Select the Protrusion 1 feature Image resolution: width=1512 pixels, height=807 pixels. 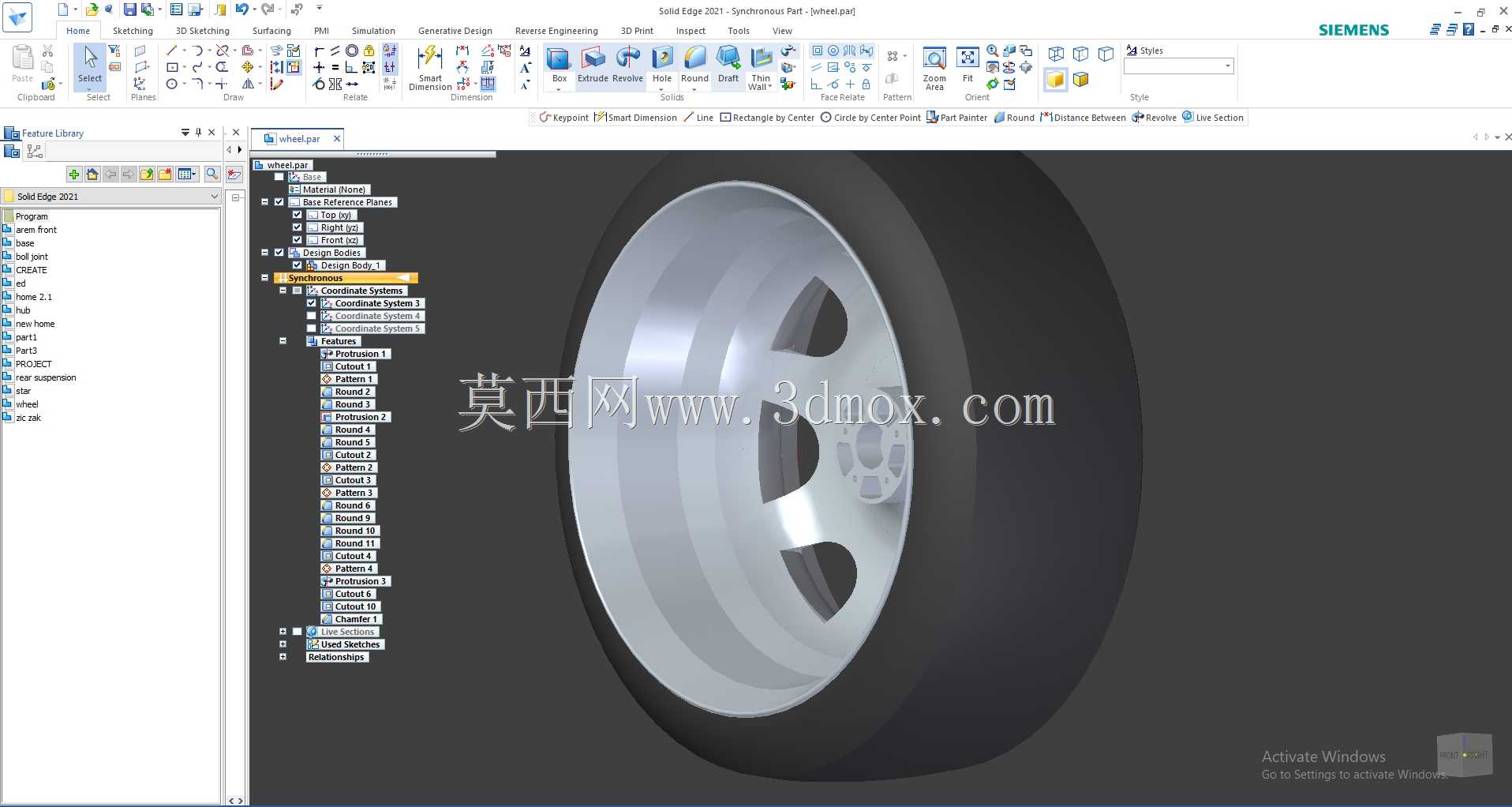[356, 354]
